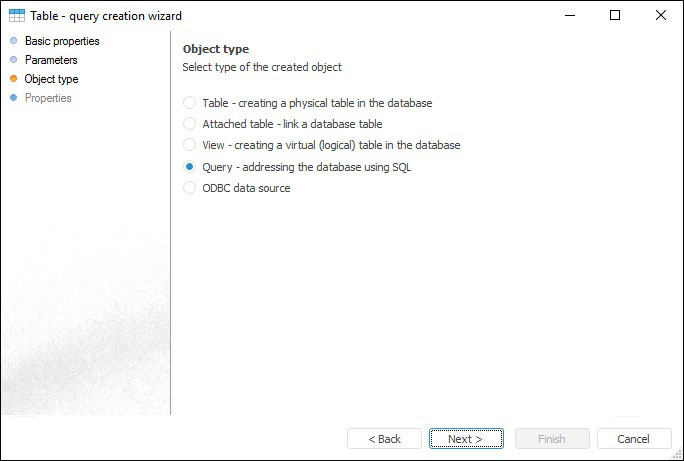
Task: Choose ODBC data source option
Action: point(190,188)
